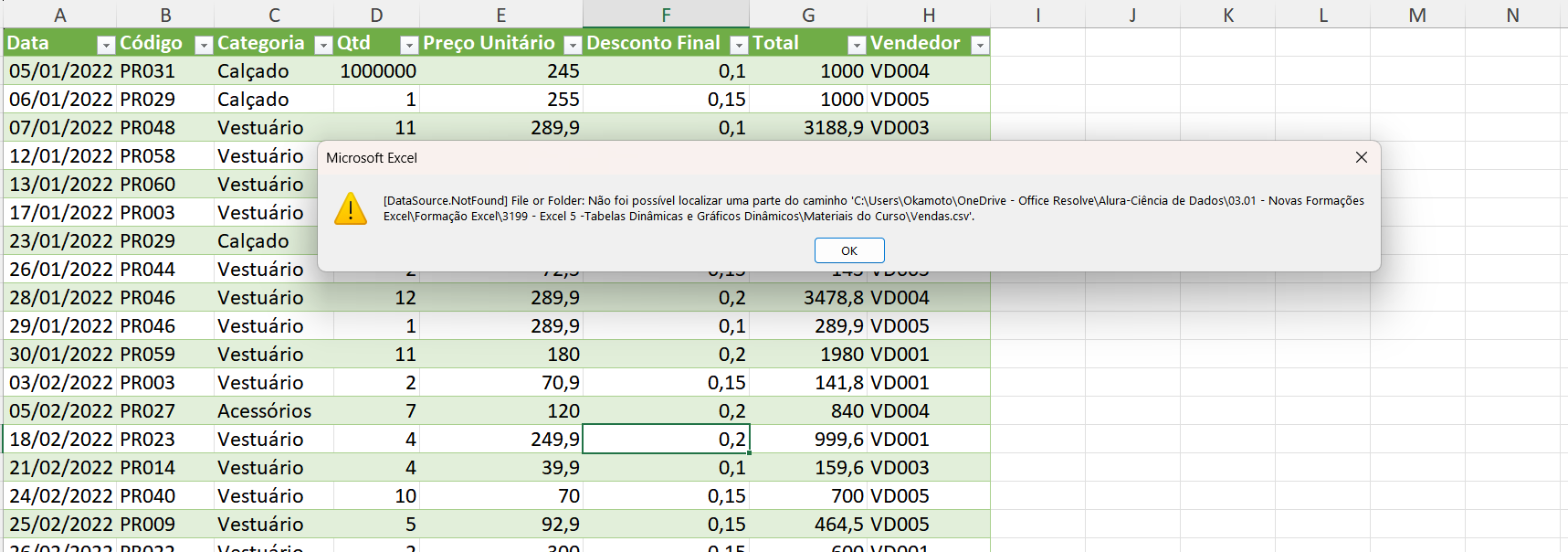Click product code PR059

[x=165, y=355]
